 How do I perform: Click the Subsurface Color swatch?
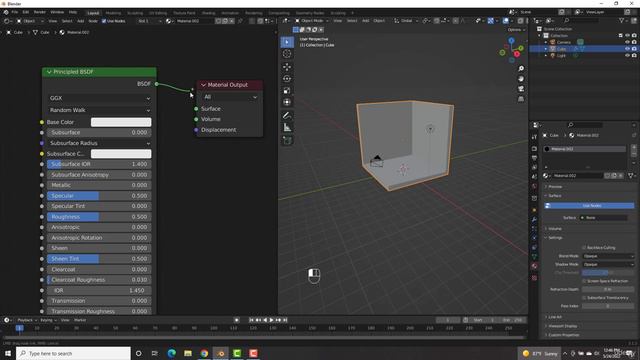coord(121,154)
